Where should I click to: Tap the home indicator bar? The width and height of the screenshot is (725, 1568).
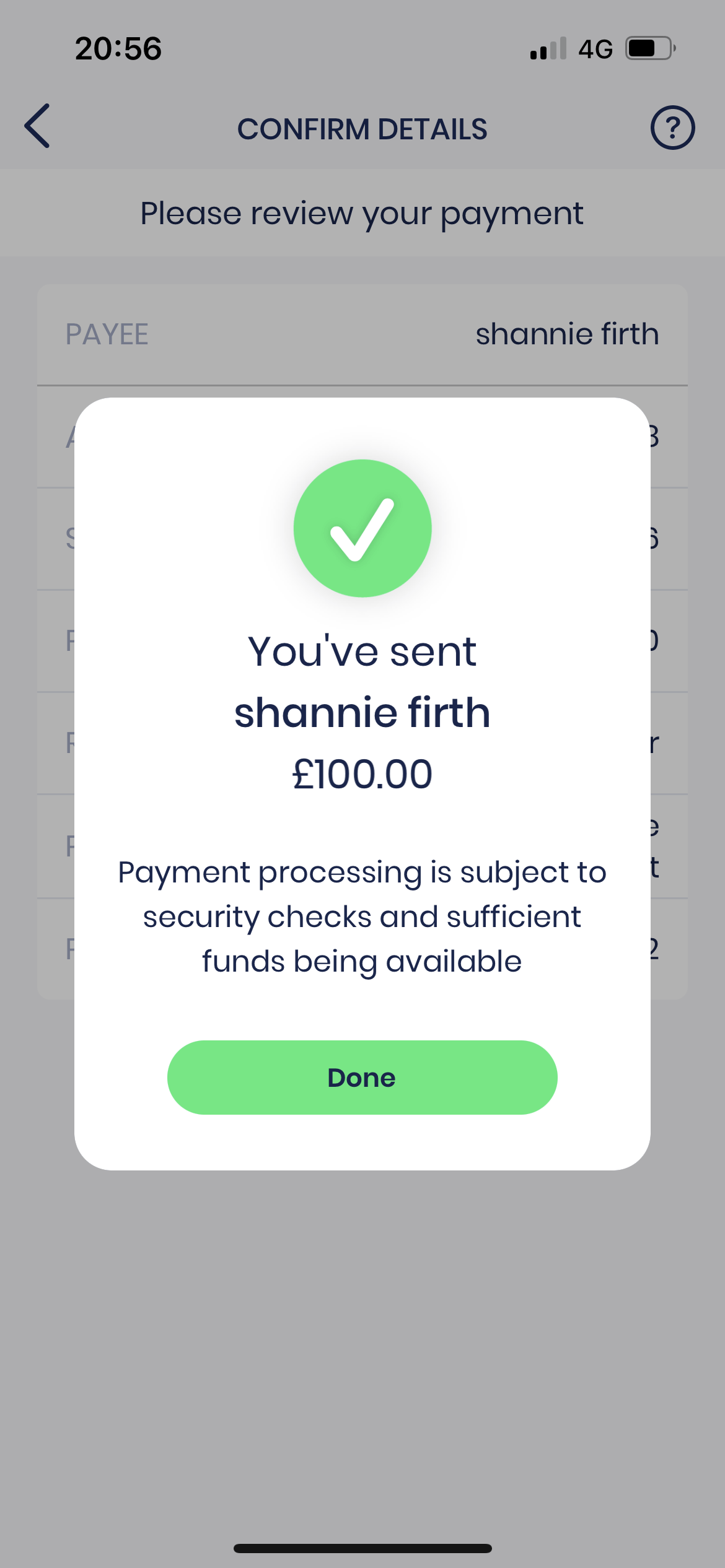[x=362, y=1548]
